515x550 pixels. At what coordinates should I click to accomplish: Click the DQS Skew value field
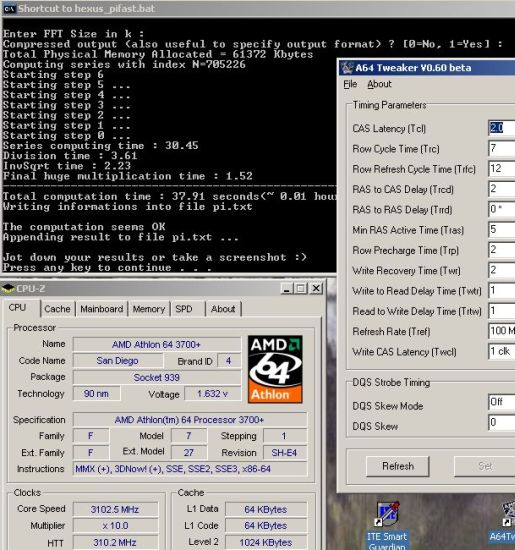point(502,422)
